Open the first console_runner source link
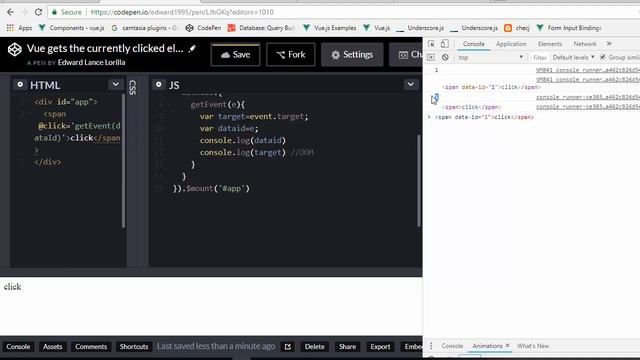This screenshot has width=640, height=360. (588, 70)
